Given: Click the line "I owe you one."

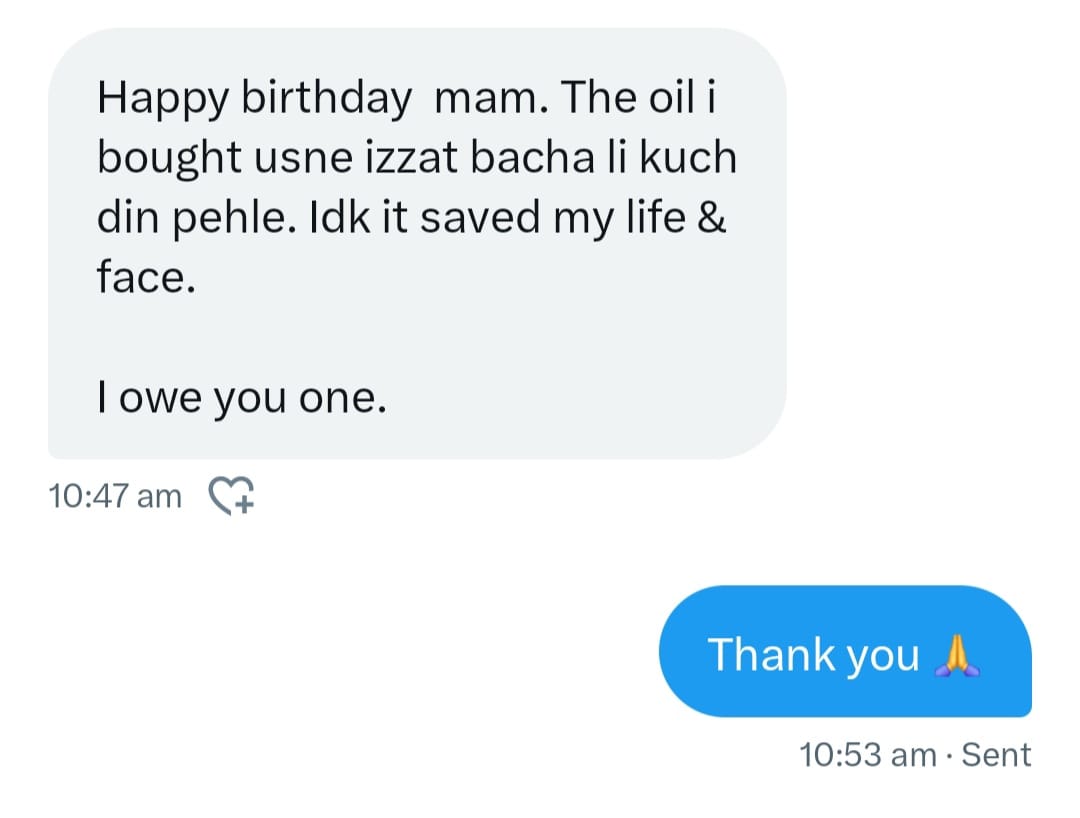Looking at the screenshot, I should coord(241,399).
